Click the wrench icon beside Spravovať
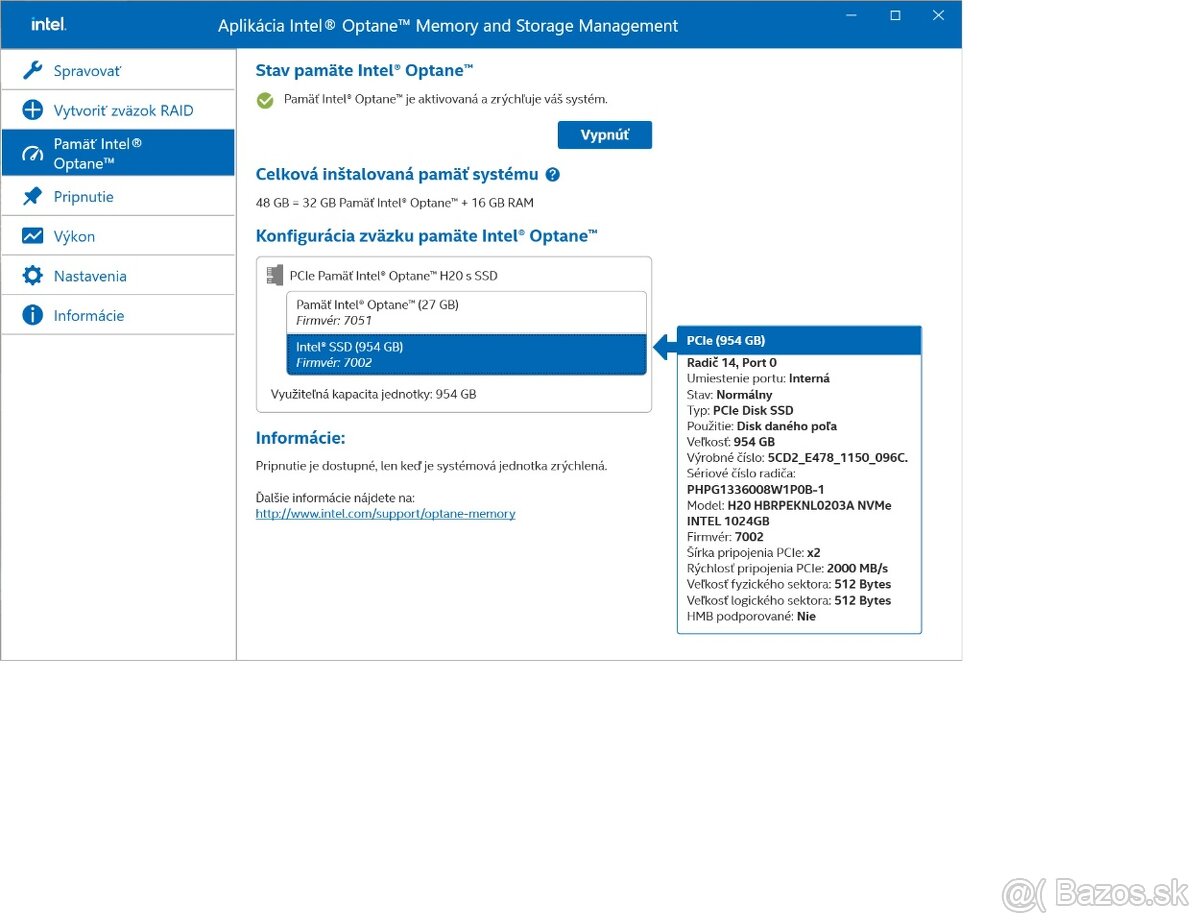 (x=32, y=71)
